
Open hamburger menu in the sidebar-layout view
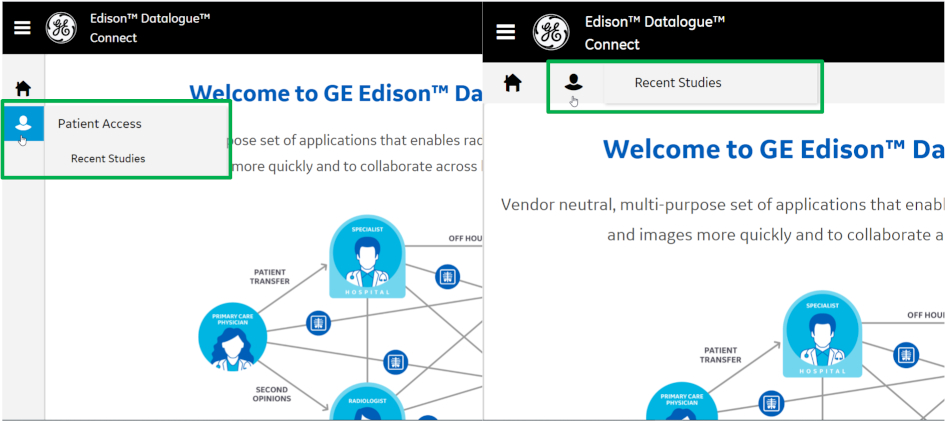tap(22, 28)
